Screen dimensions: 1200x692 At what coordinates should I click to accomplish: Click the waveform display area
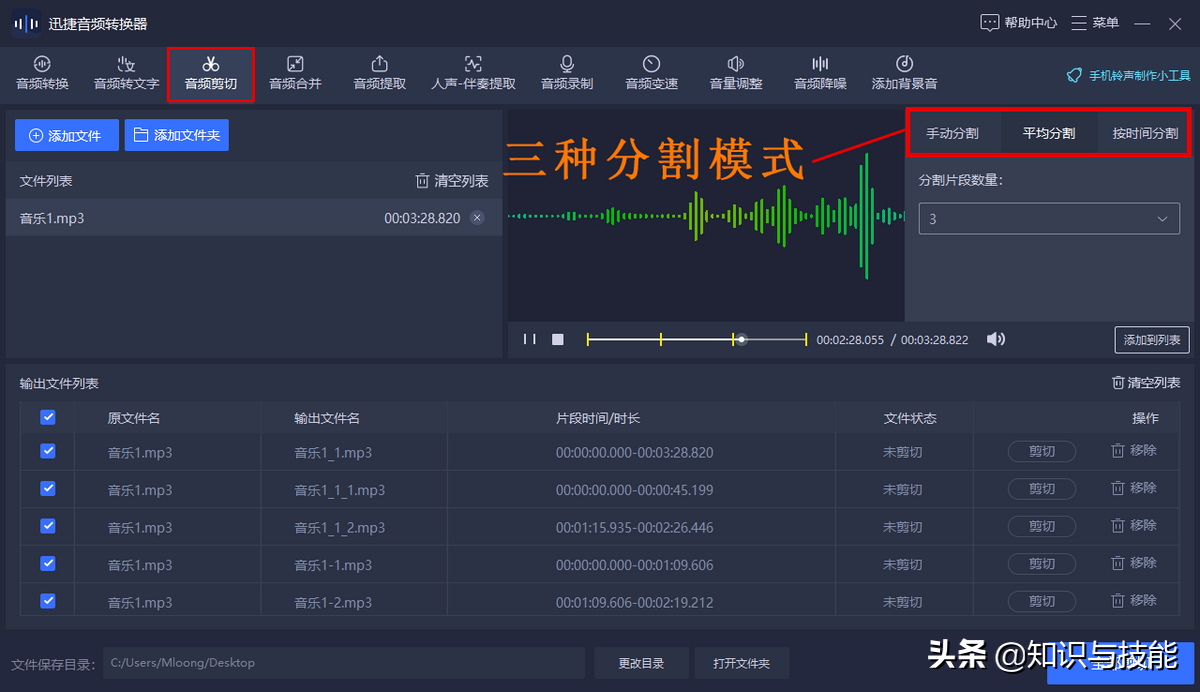pos(706,215)
